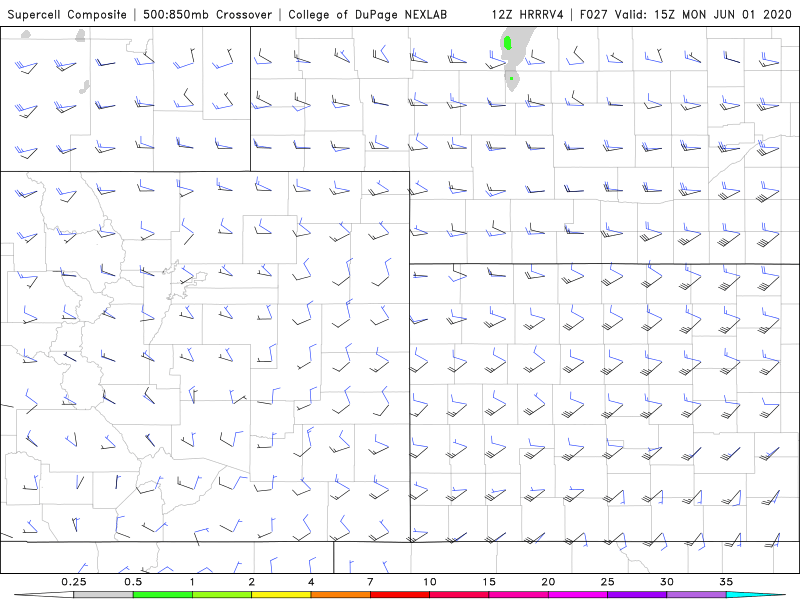Click the "0.25" color scale label
Screen dimensions: 800x600
pyautogui.click(x=74, y=582)
